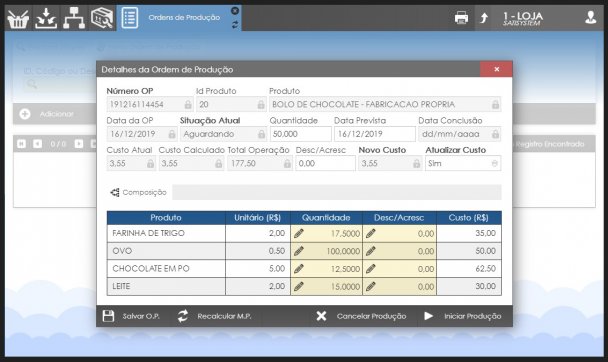Open the Atualizar Custo dropdown

point(463,164)
